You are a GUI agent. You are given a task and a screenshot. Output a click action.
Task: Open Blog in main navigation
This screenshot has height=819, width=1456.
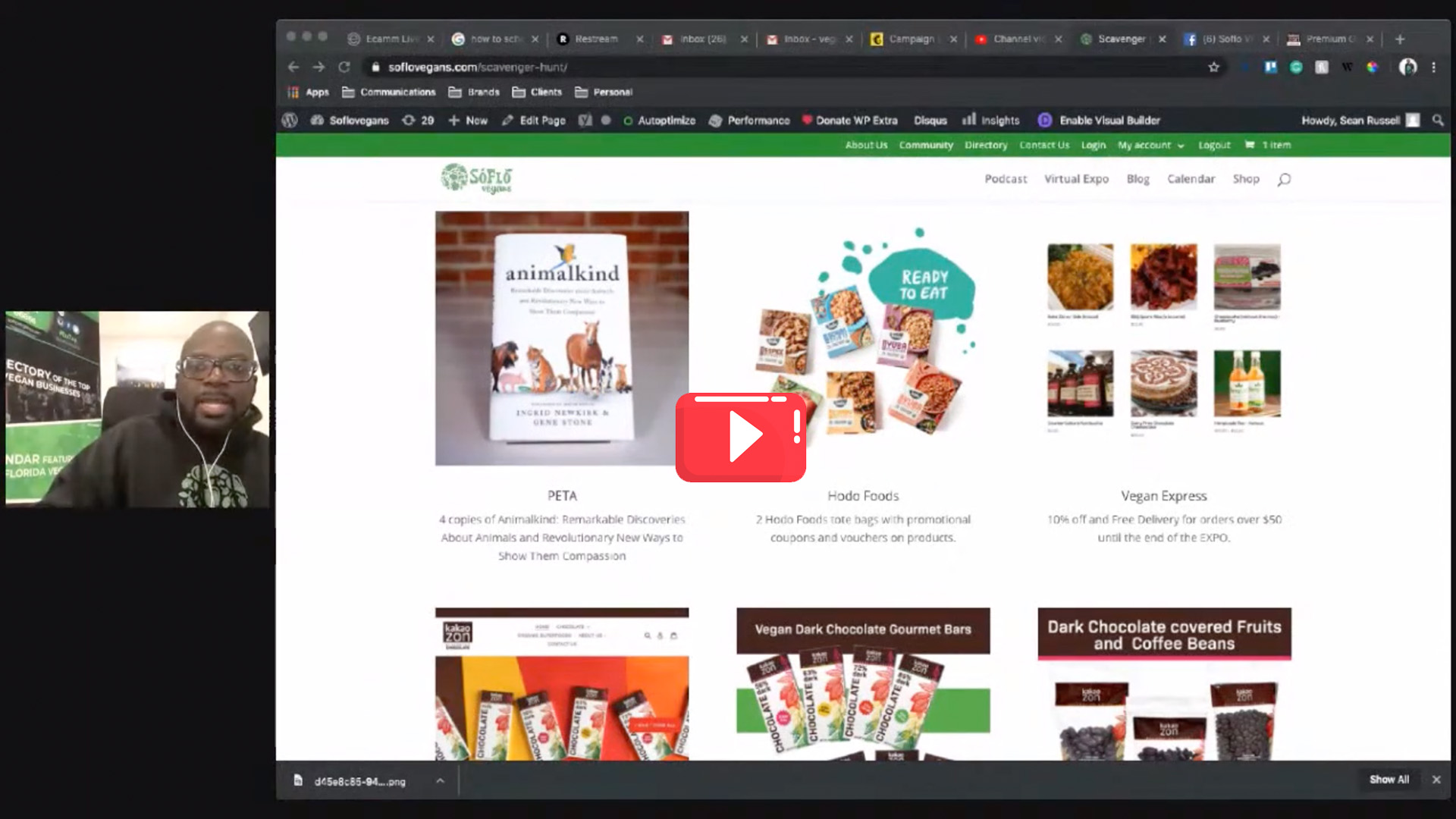pos(1137,179)
